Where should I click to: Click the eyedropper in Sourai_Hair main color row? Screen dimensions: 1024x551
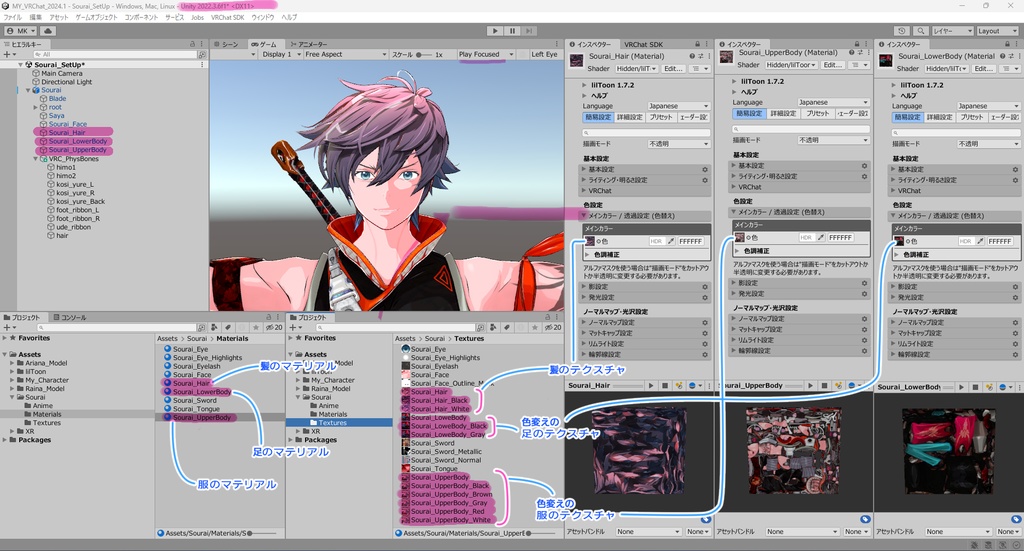[671, 241]
